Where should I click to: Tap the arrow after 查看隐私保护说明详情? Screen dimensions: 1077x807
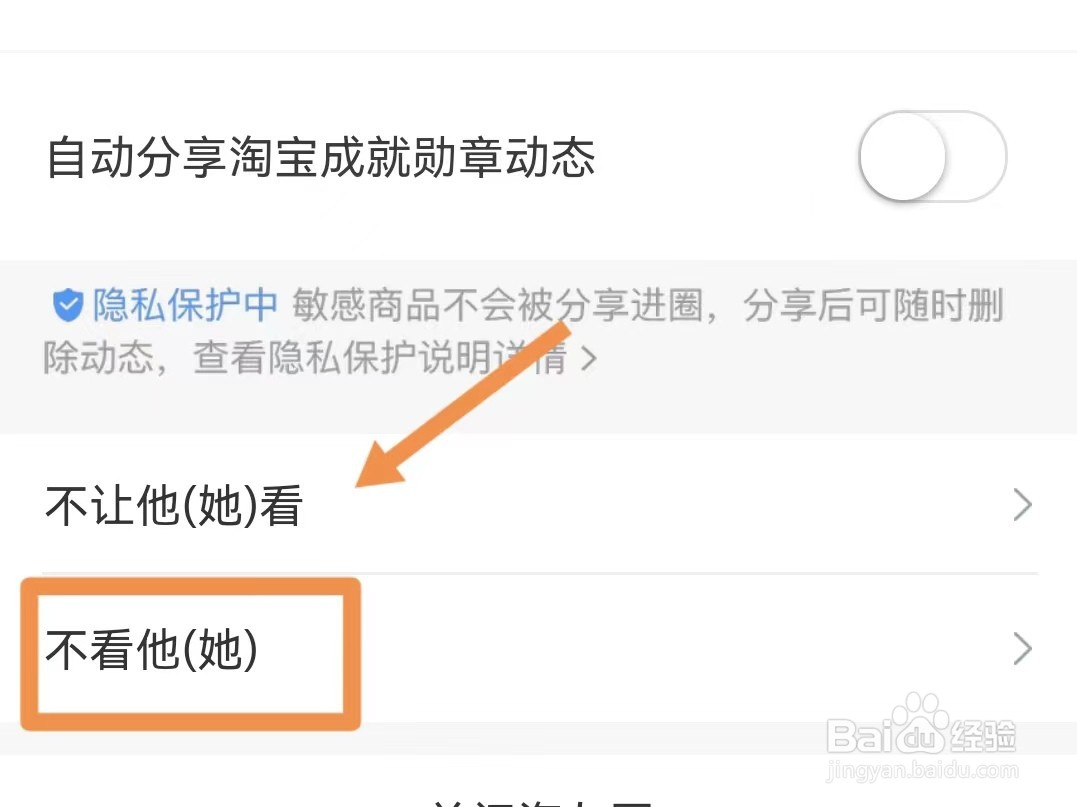589,358
